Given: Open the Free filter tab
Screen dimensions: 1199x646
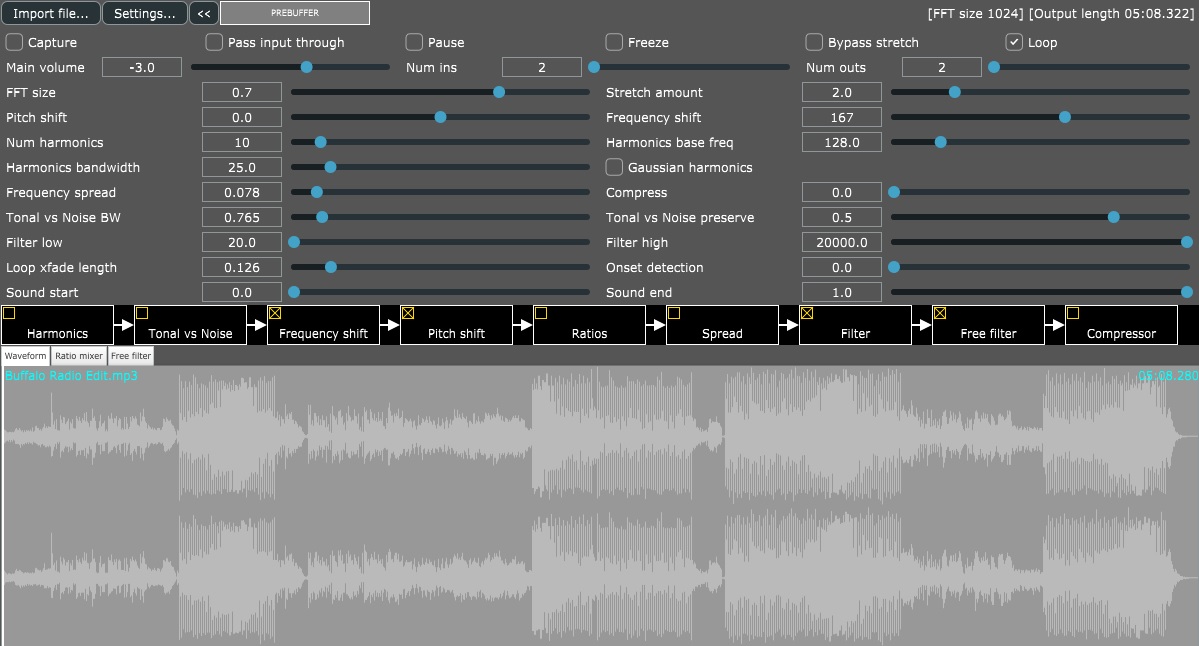Looking at the screenshot, I should [x=130, y=355].
